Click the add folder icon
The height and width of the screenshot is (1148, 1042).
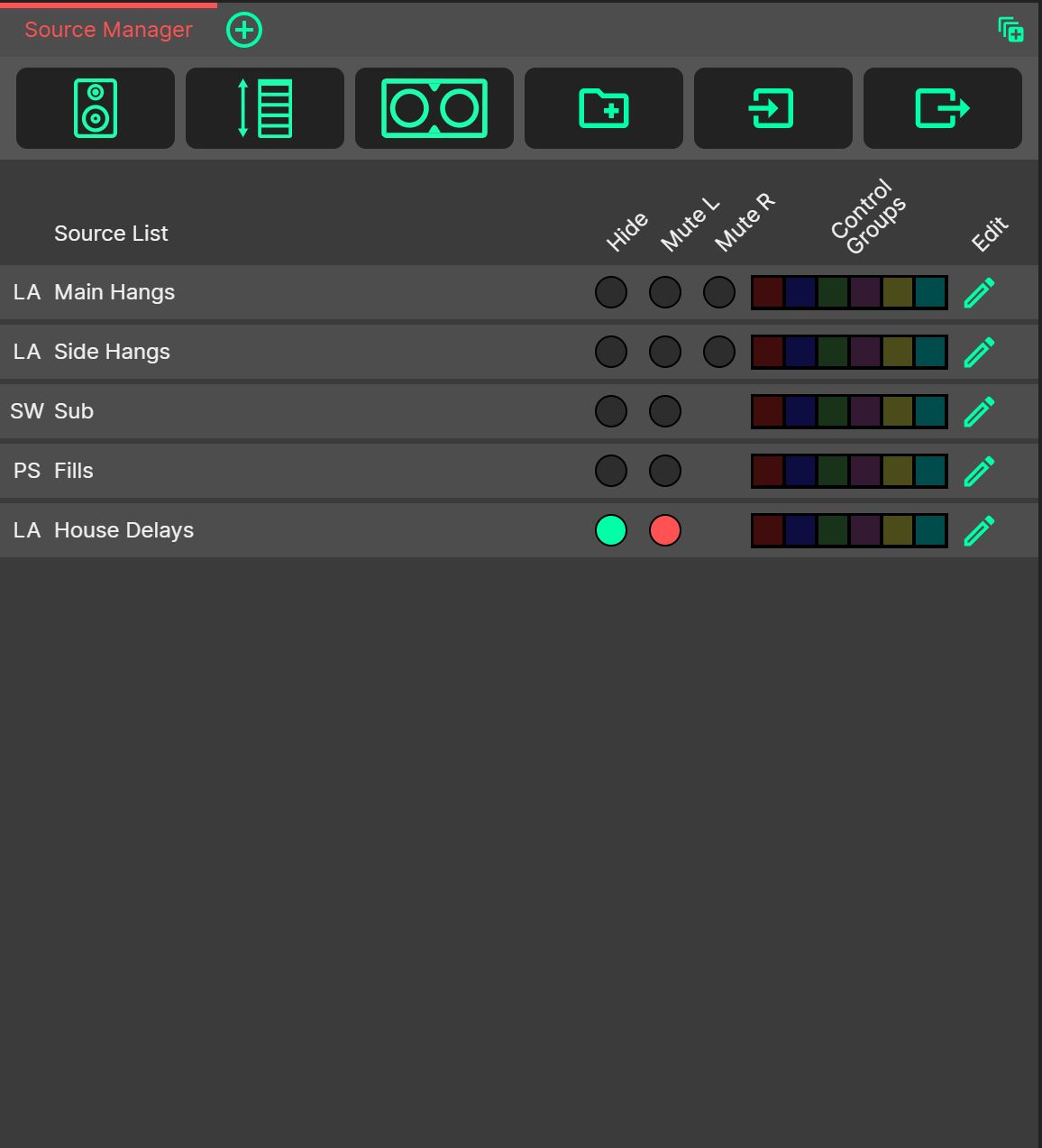click(x=603, y=107)
